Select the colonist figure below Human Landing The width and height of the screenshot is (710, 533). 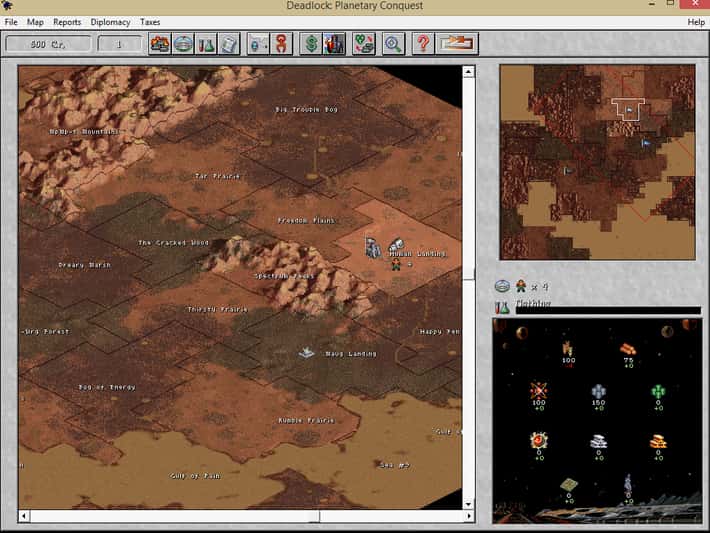click(x=396, y=264)
